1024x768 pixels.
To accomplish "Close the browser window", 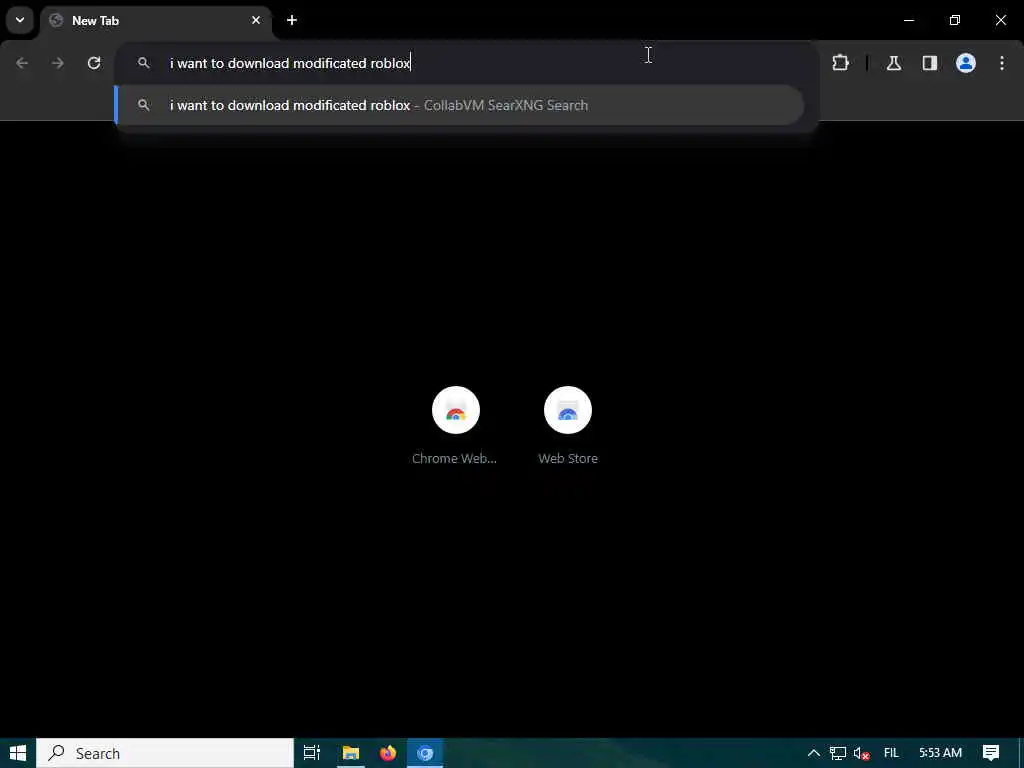I will pos(1000,20).
